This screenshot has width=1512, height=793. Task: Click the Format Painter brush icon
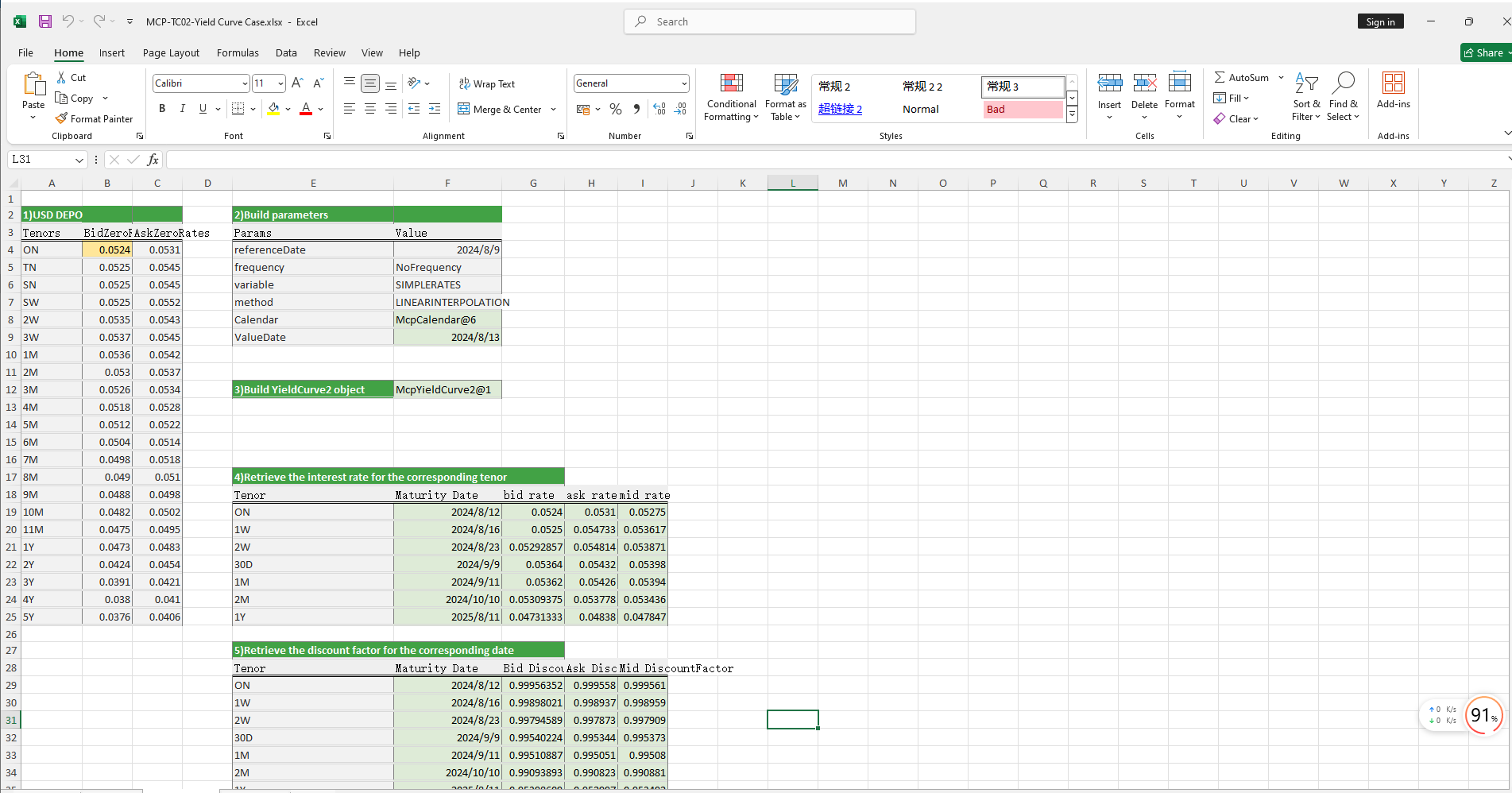coord(61,118)
